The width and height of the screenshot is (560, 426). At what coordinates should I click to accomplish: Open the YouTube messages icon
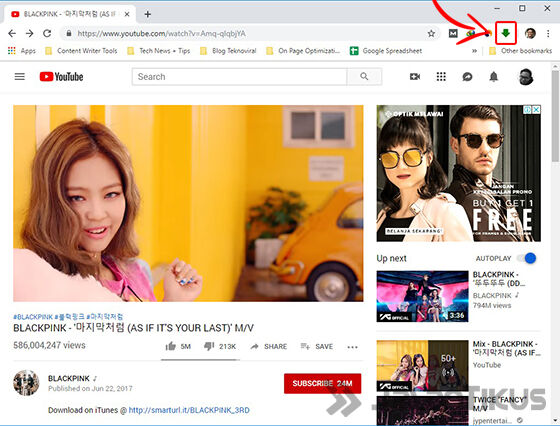[x=467, y=76]
